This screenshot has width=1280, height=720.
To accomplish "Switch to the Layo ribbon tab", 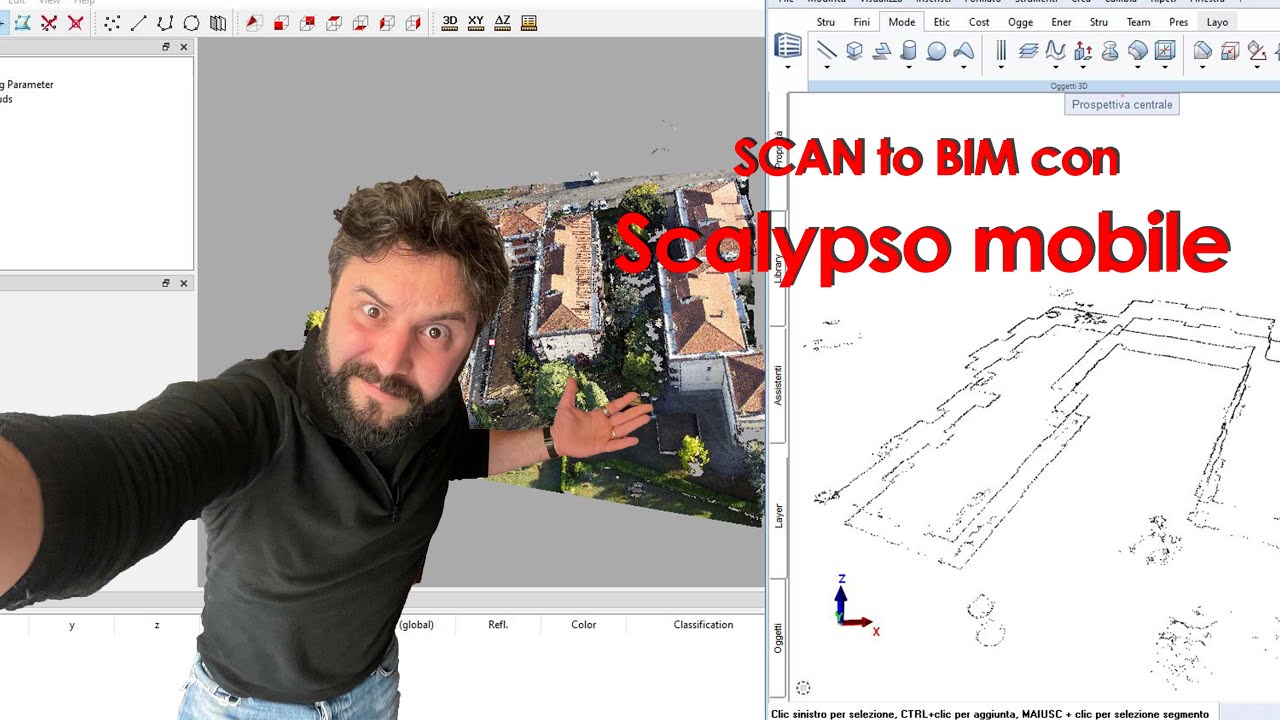I will (x=1217, y=22).
